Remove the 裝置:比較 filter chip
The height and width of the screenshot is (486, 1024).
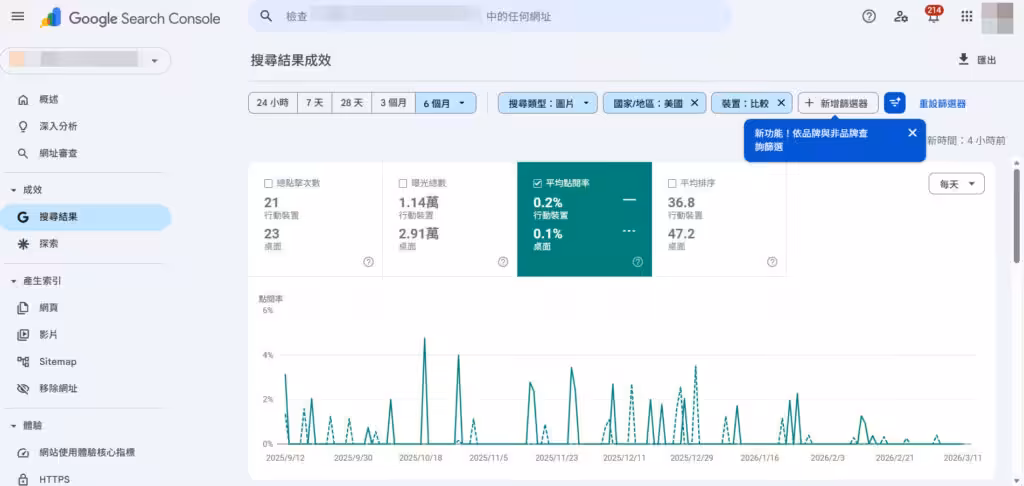point(780,103)
